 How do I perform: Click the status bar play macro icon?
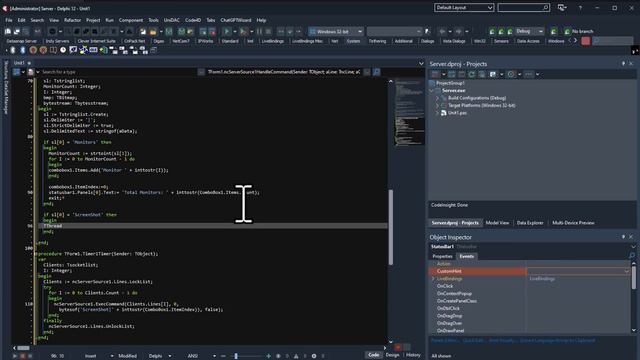[15, 356]
